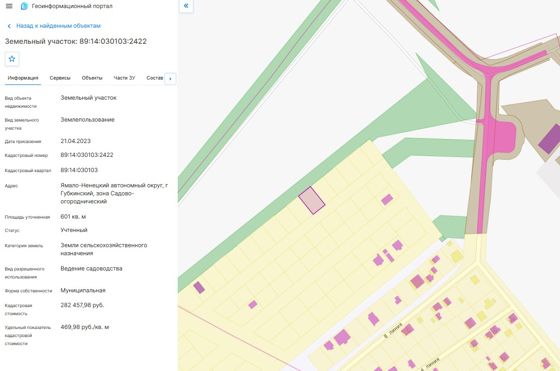
Task: Switch to the Сервисы tab
Action: pyautogui.click(x=60, y=78)
